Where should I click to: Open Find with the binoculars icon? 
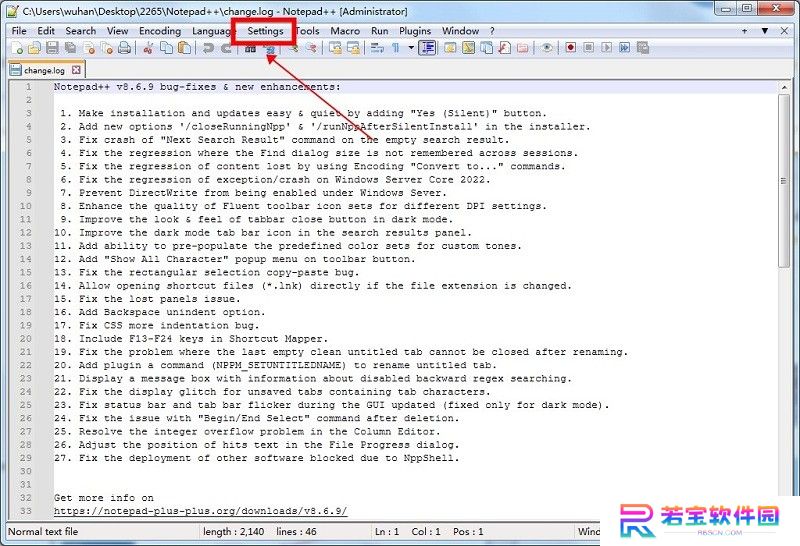[251, 48]
